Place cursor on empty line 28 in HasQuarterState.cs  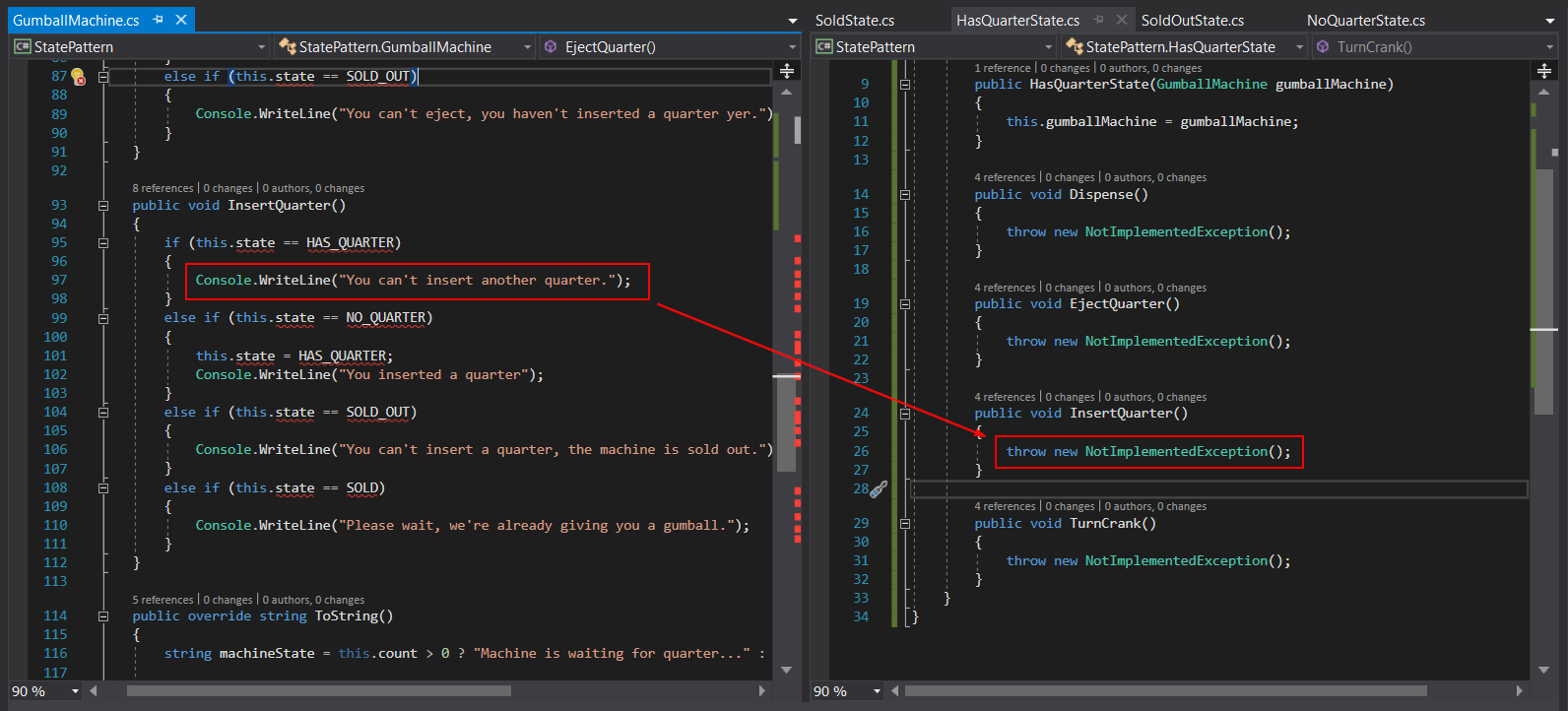coord(1219,489)
